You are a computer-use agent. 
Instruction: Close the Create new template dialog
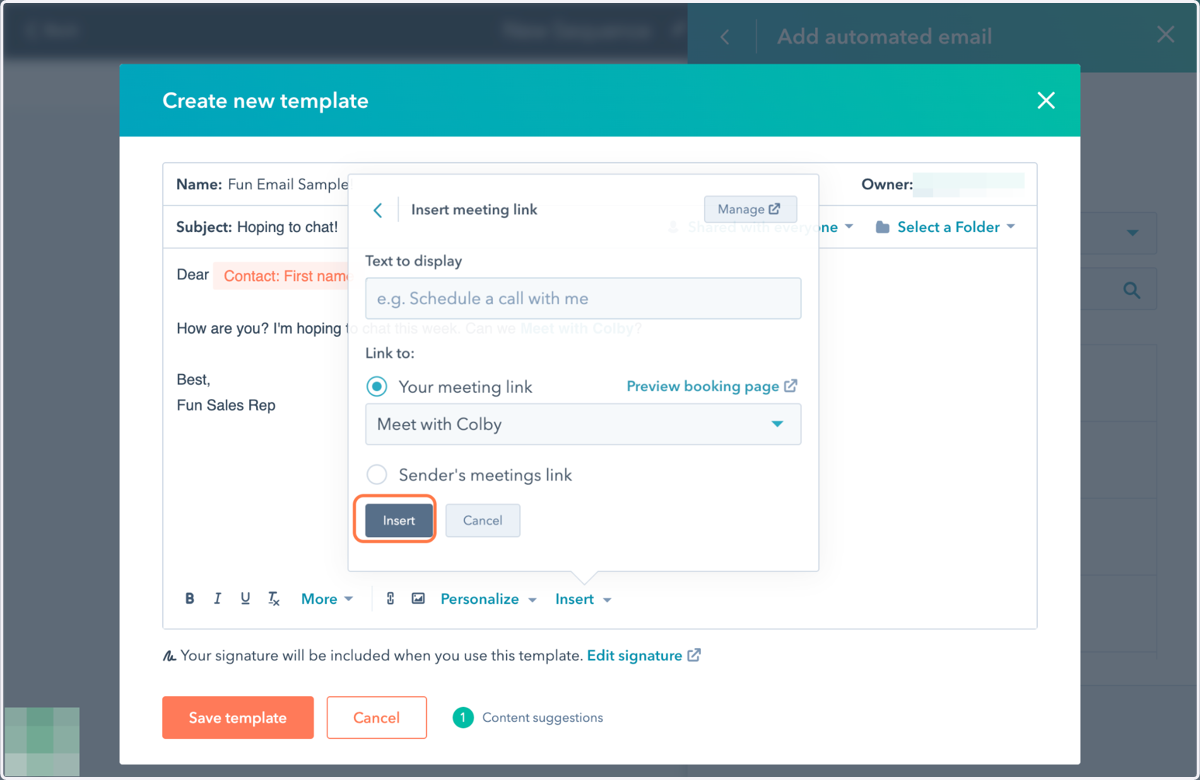(x=1046, y=100)
